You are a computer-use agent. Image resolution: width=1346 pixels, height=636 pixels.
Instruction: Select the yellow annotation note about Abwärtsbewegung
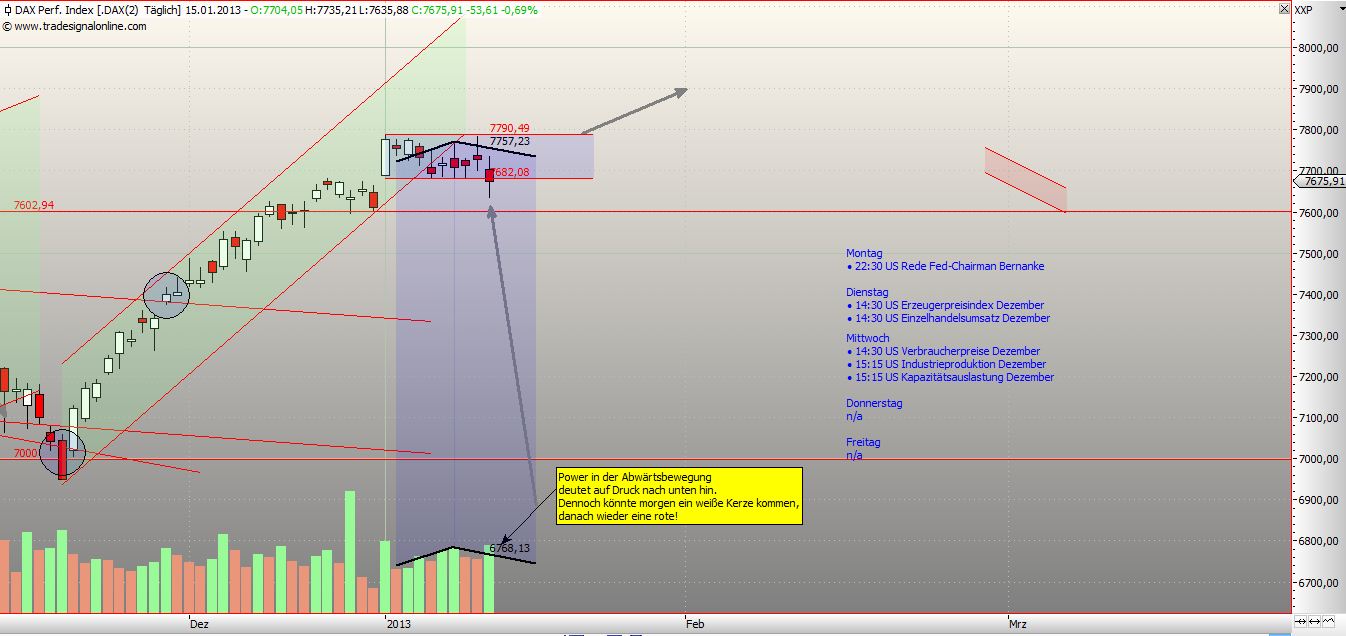click(x=679, y=496)
